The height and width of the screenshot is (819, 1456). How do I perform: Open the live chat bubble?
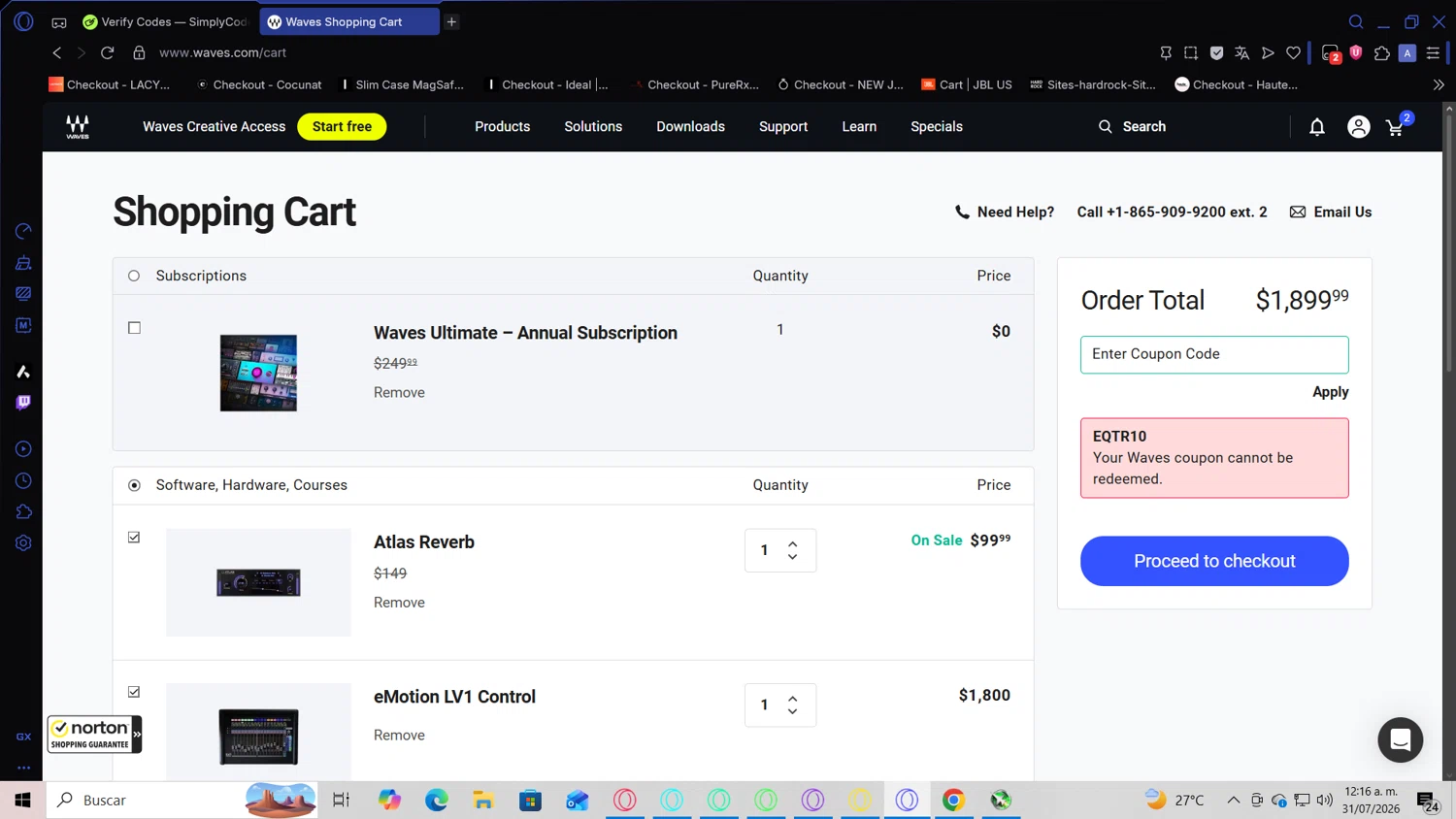coord(1400,740)
